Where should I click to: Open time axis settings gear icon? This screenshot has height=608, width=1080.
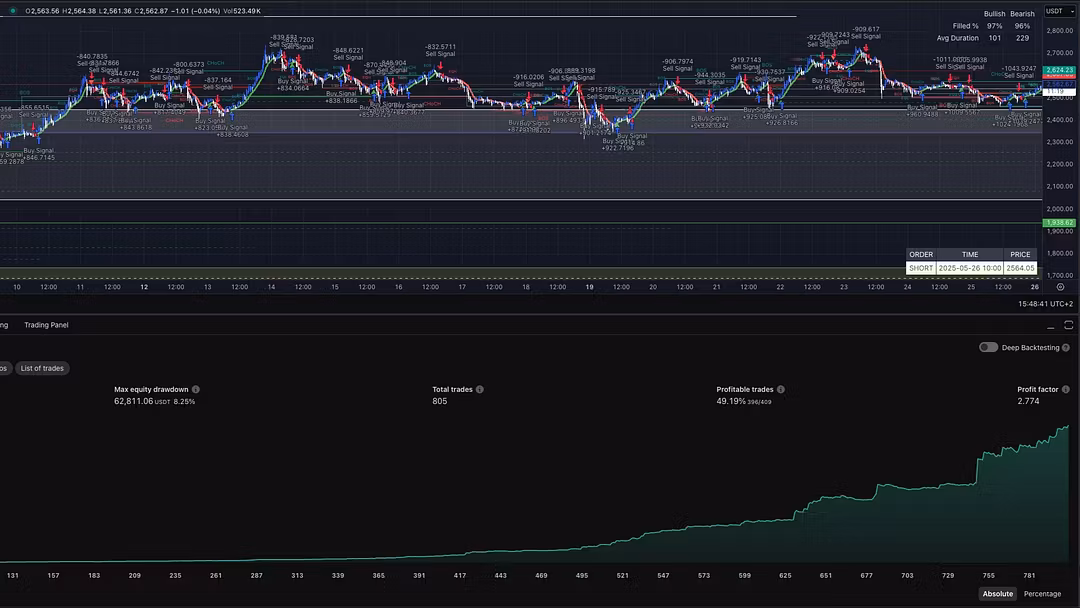point(1060,287)
